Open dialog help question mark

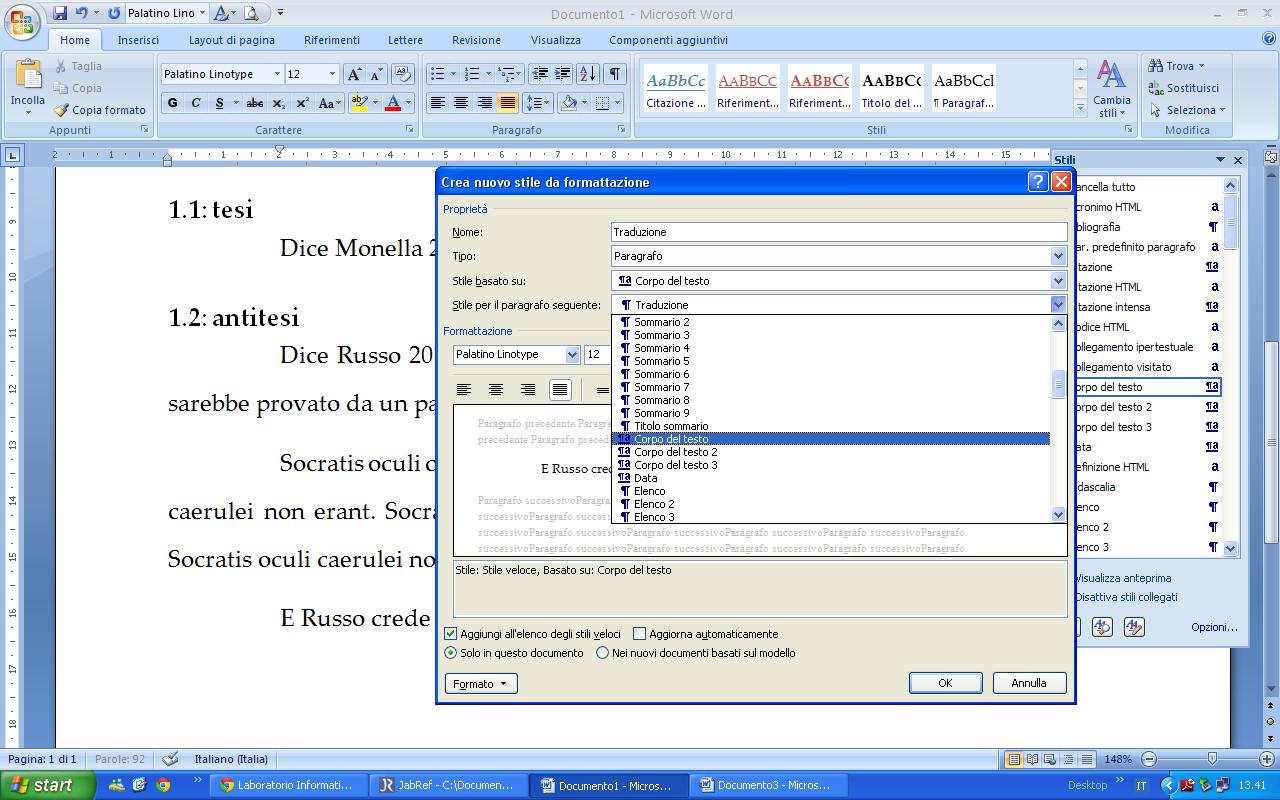[1038, 182]
